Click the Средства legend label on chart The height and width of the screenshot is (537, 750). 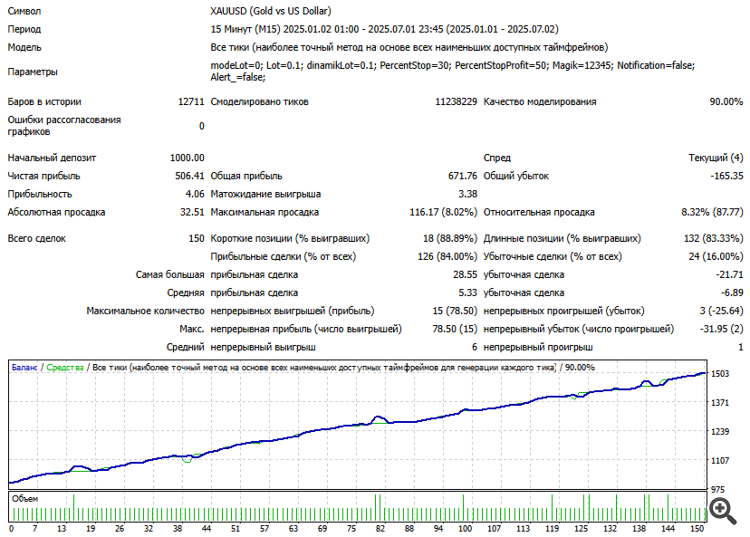(65, 368)
